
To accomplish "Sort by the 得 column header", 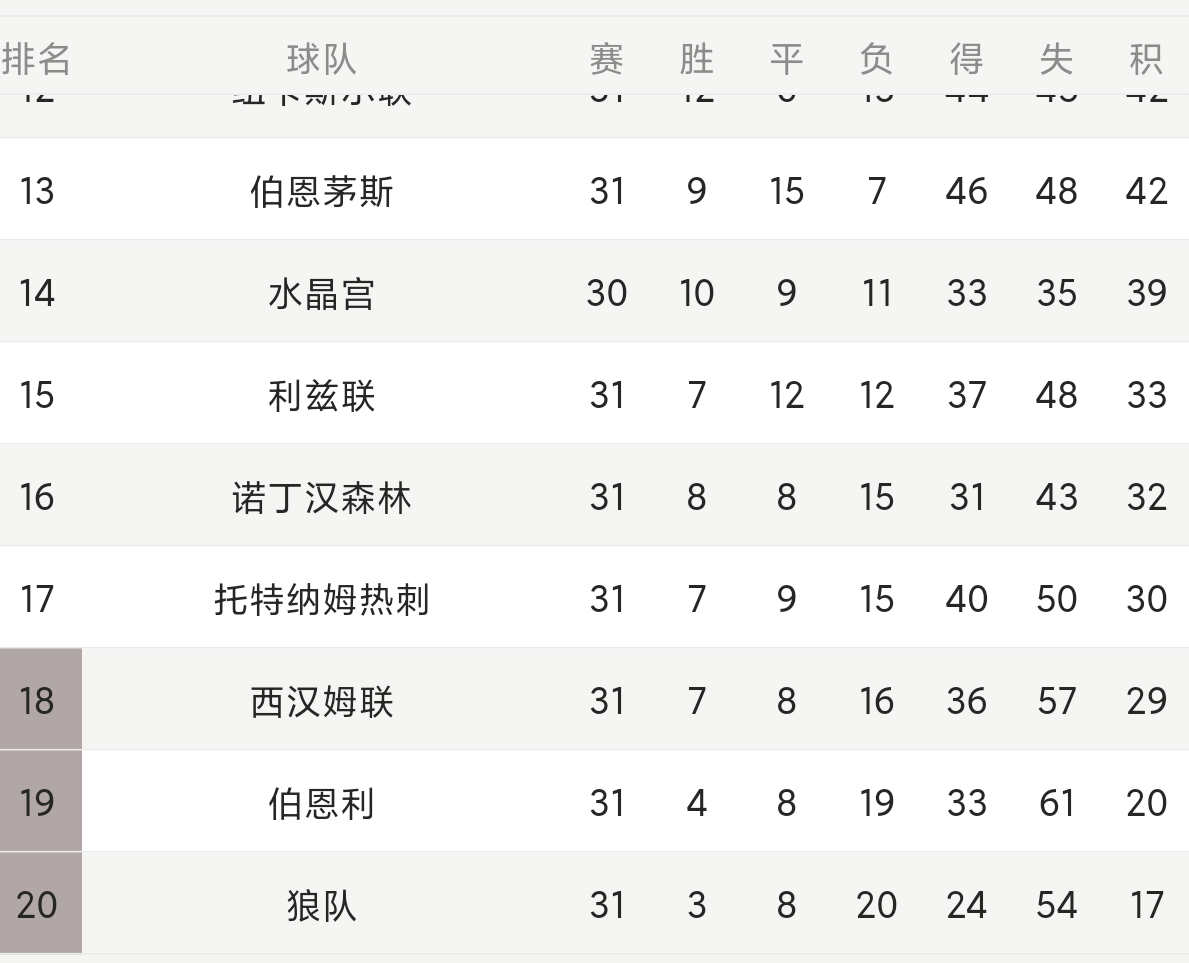I will click(966, 59).
